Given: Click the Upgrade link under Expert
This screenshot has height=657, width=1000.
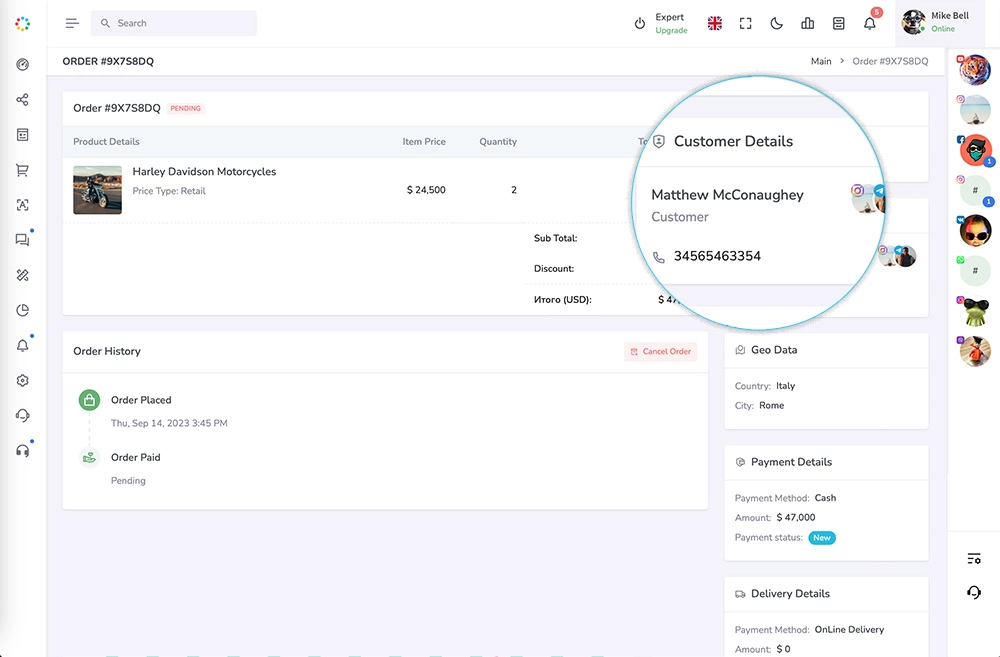Looking at the screenshot, I should [x=671, y=31].
